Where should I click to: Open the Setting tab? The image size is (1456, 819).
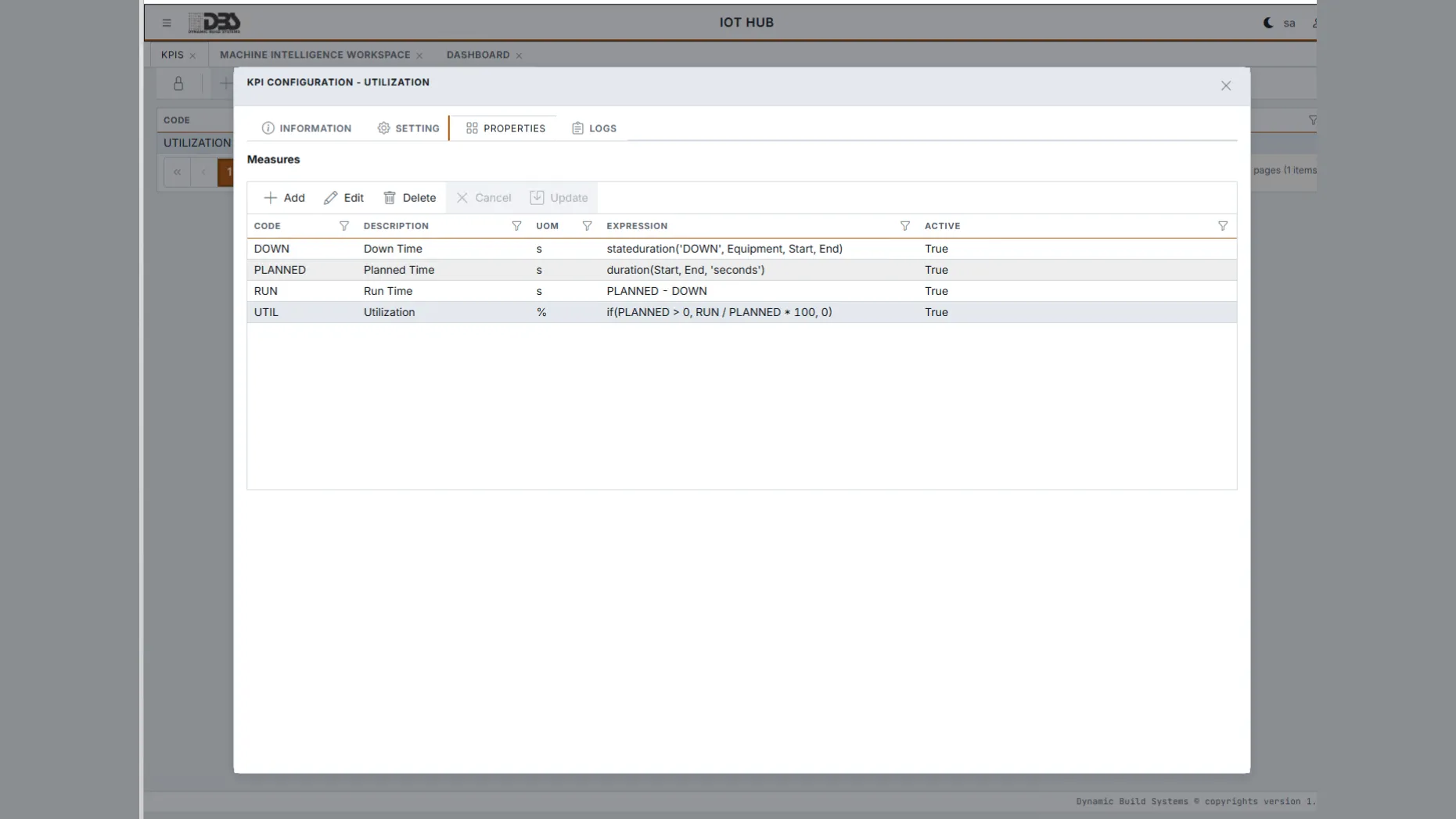click(x=408, y=128)
